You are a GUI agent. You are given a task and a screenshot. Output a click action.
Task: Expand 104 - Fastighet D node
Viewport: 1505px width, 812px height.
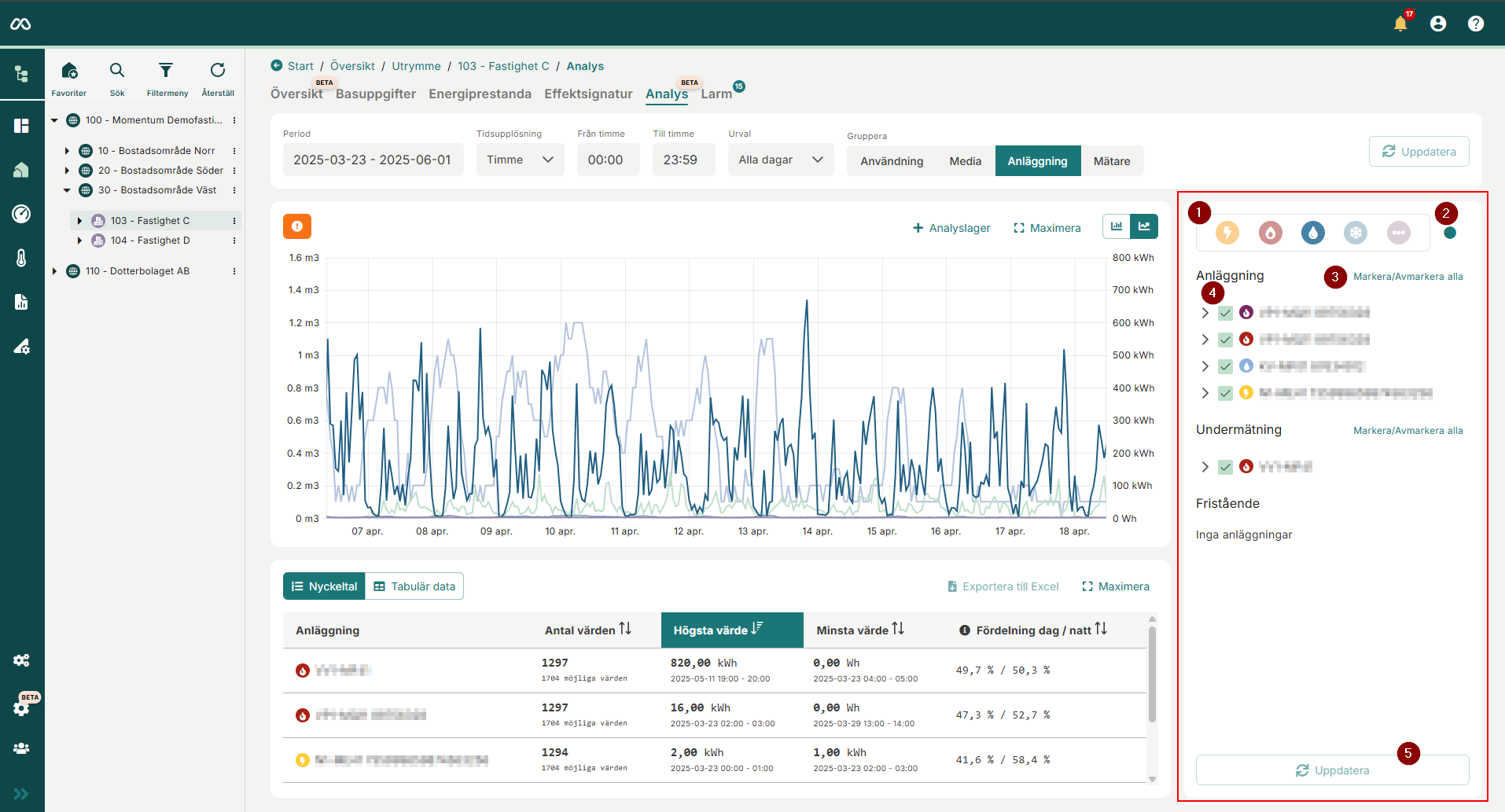(x=79, y=241)
